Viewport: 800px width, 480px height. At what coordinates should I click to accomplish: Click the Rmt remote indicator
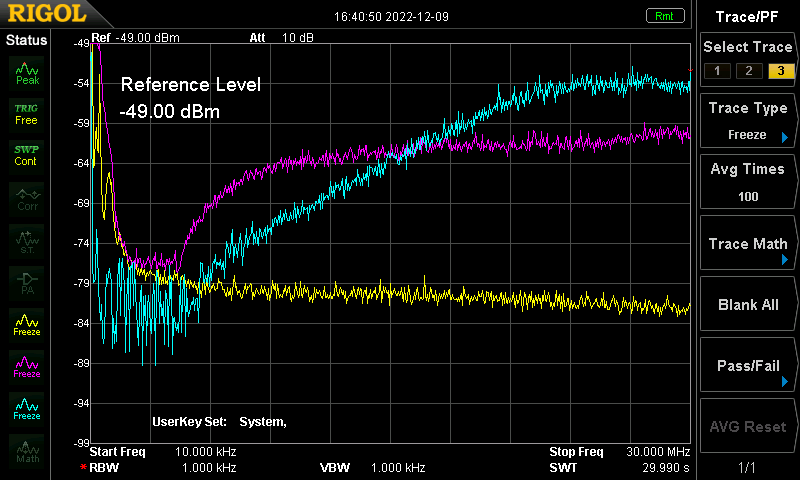664,16
